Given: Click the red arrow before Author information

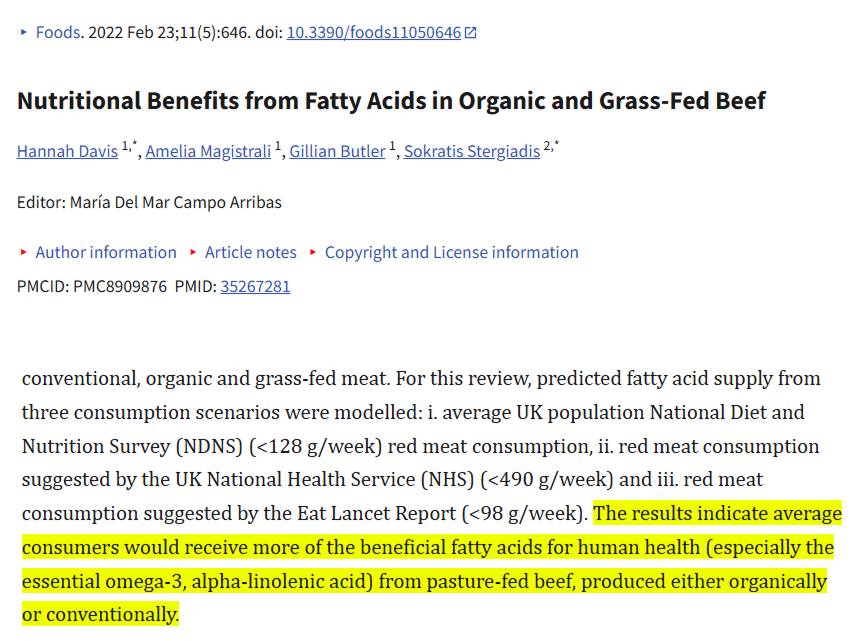Looking at the screenshot, I should [24, 252].
